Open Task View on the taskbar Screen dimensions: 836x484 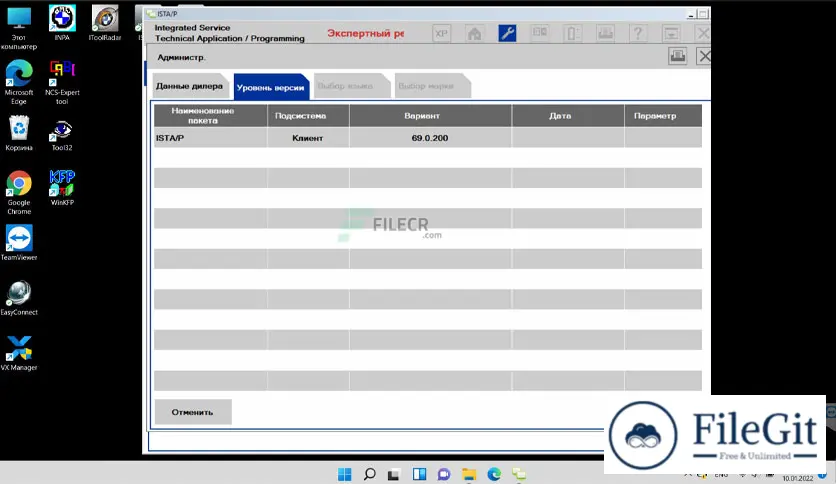tap(394, 474)
